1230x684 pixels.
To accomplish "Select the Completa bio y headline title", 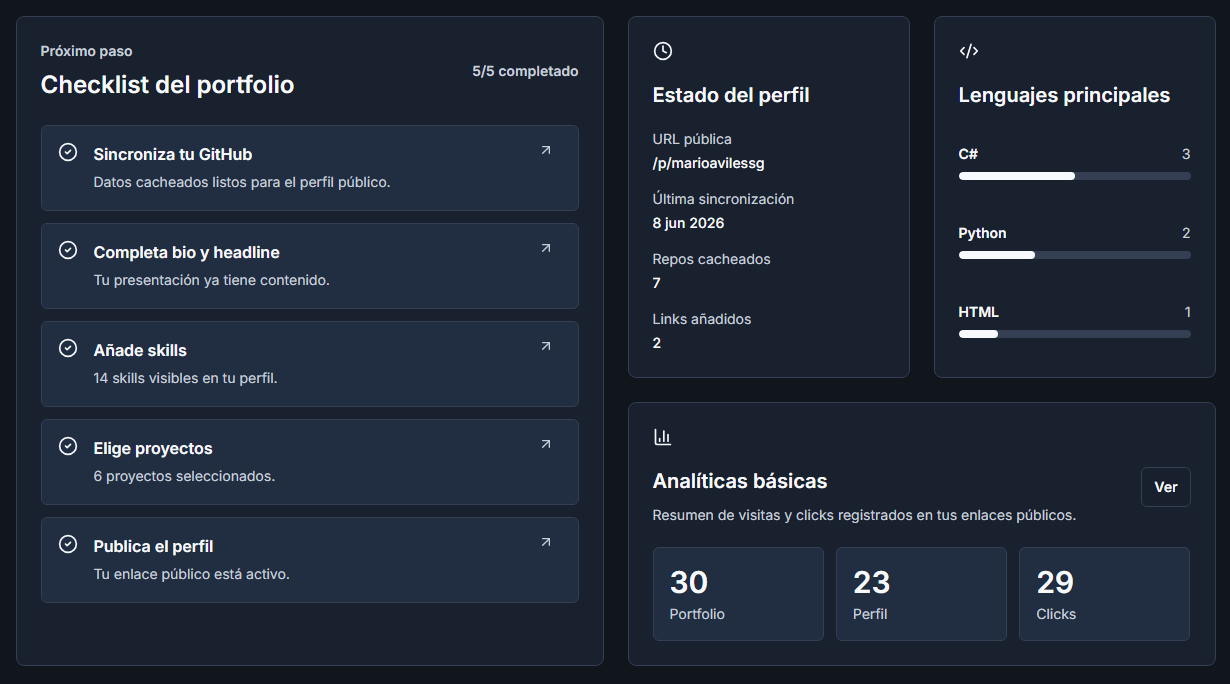I will pyautogui.click(x=186, y=252).
